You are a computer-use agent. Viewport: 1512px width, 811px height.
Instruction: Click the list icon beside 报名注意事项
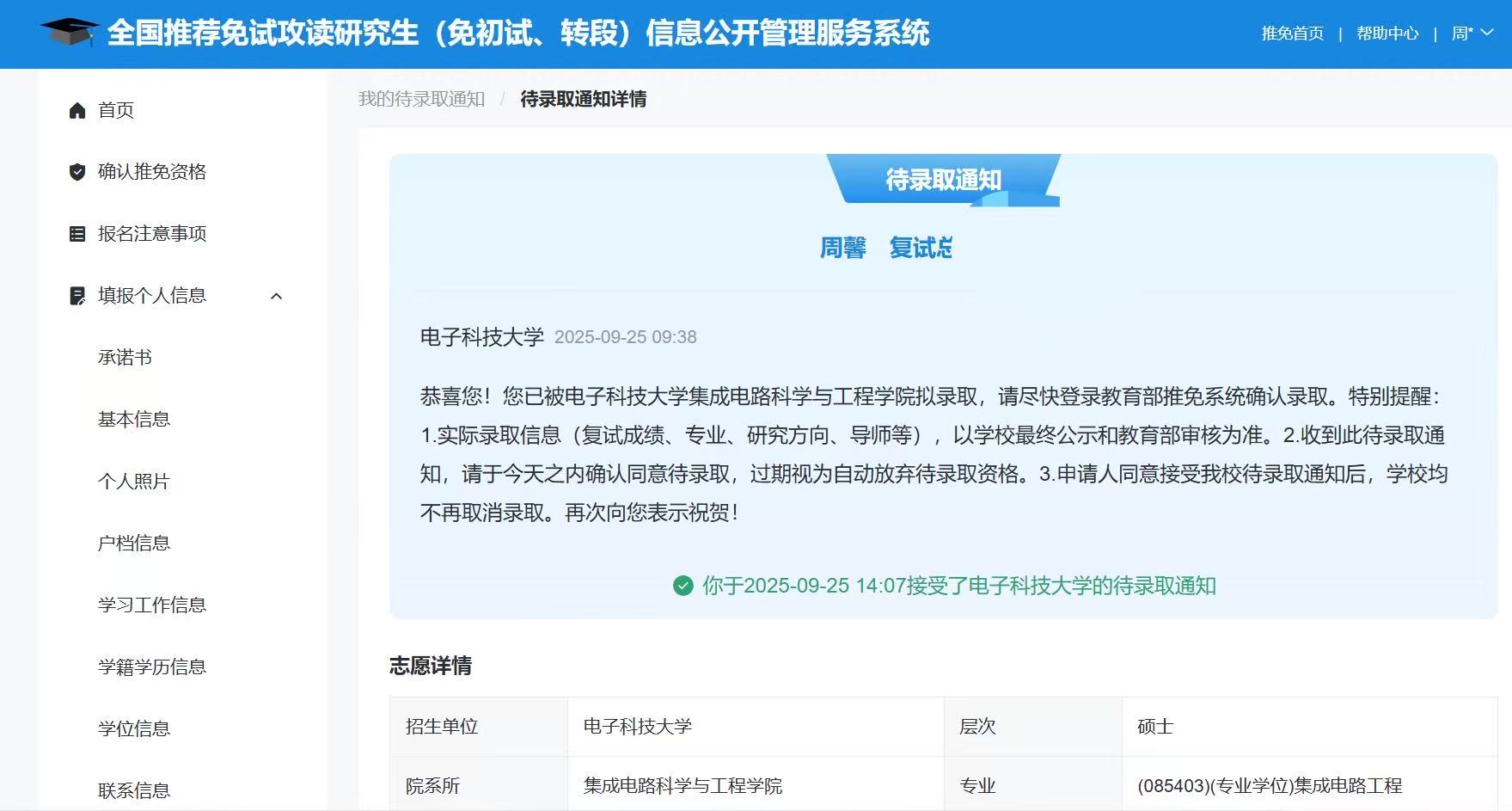click(77, 234)
